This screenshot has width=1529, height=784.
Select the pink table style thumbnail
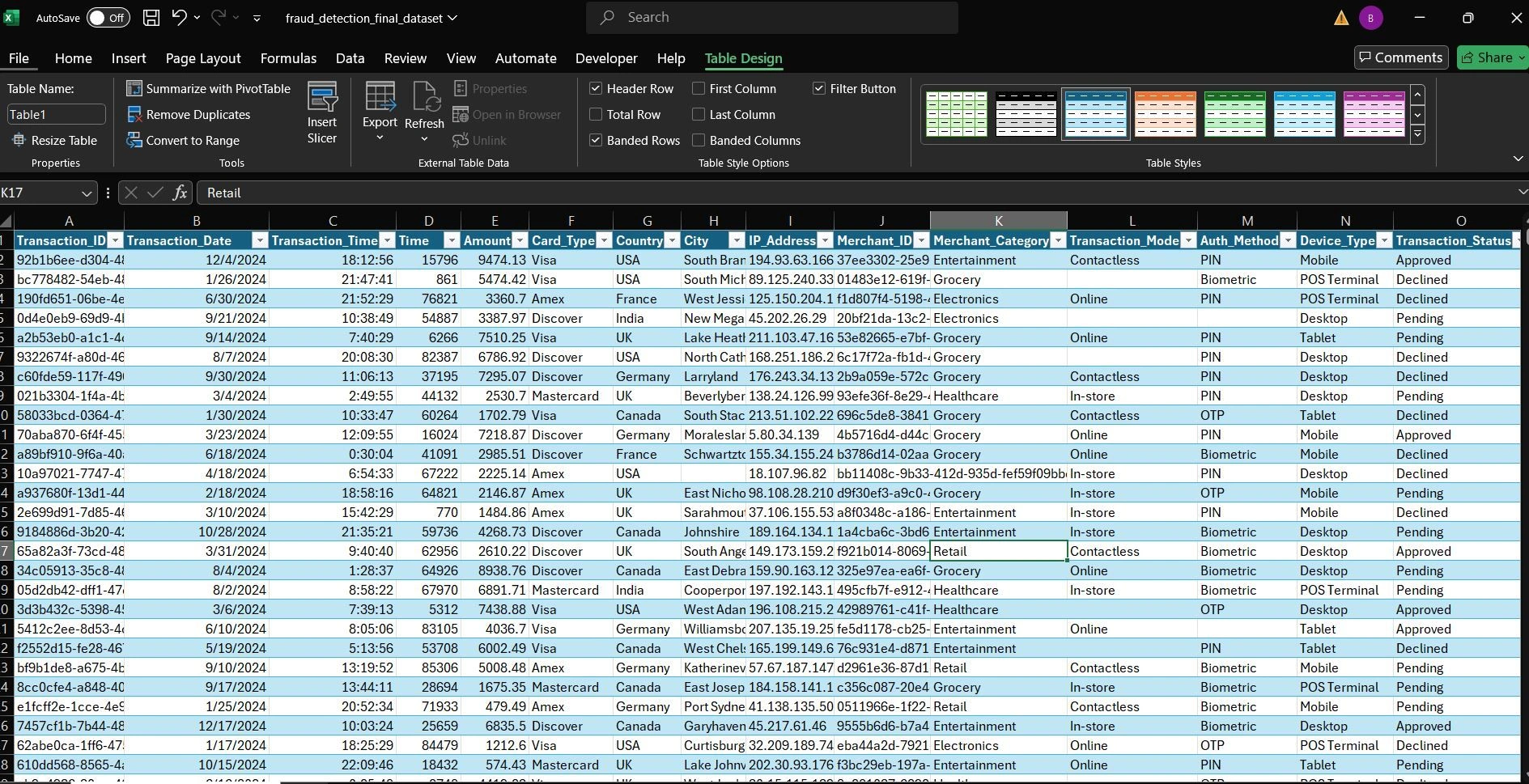pyautogui.click(x=1374, y=113)
